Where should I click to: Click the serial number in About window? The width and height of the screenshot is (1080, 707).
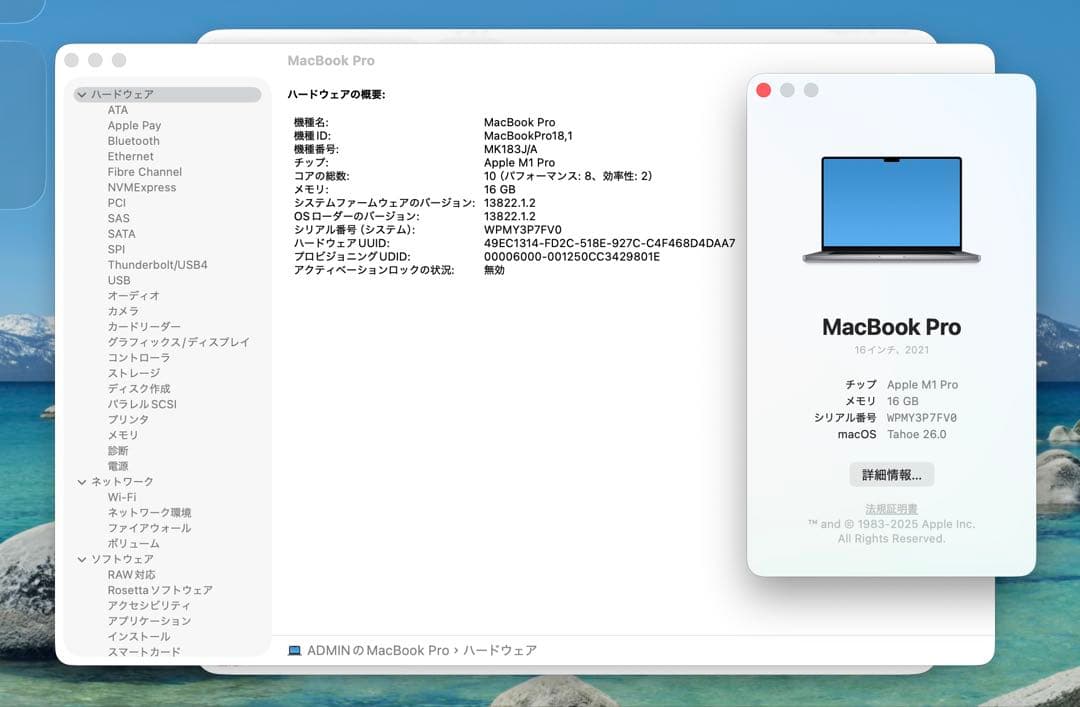(922, 418)
